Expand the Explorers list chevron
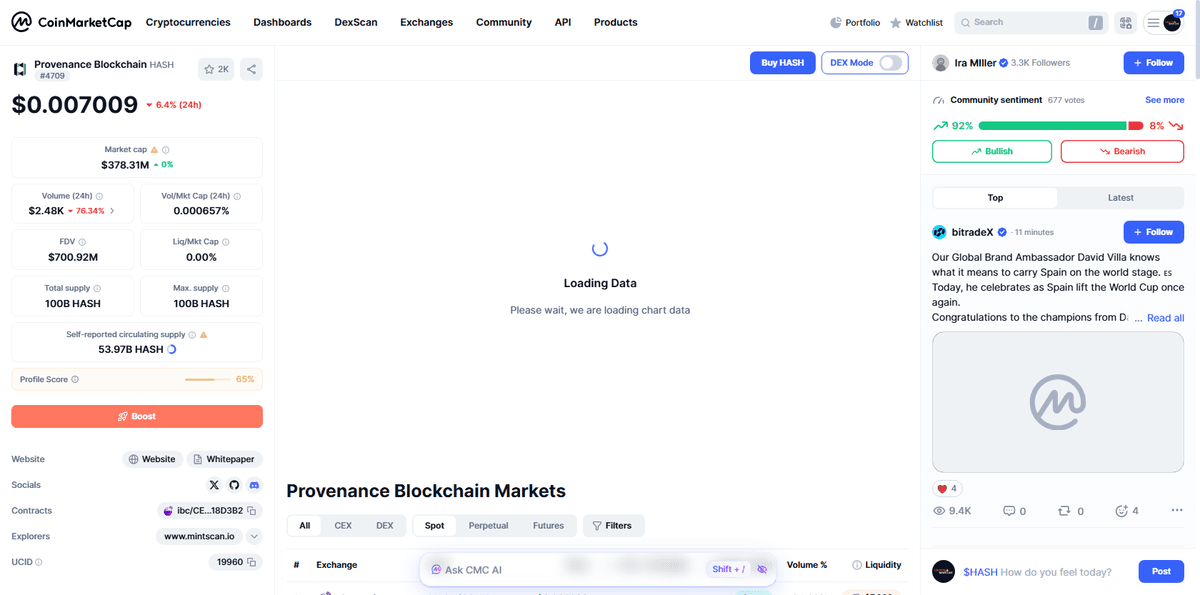 point(254,536)
